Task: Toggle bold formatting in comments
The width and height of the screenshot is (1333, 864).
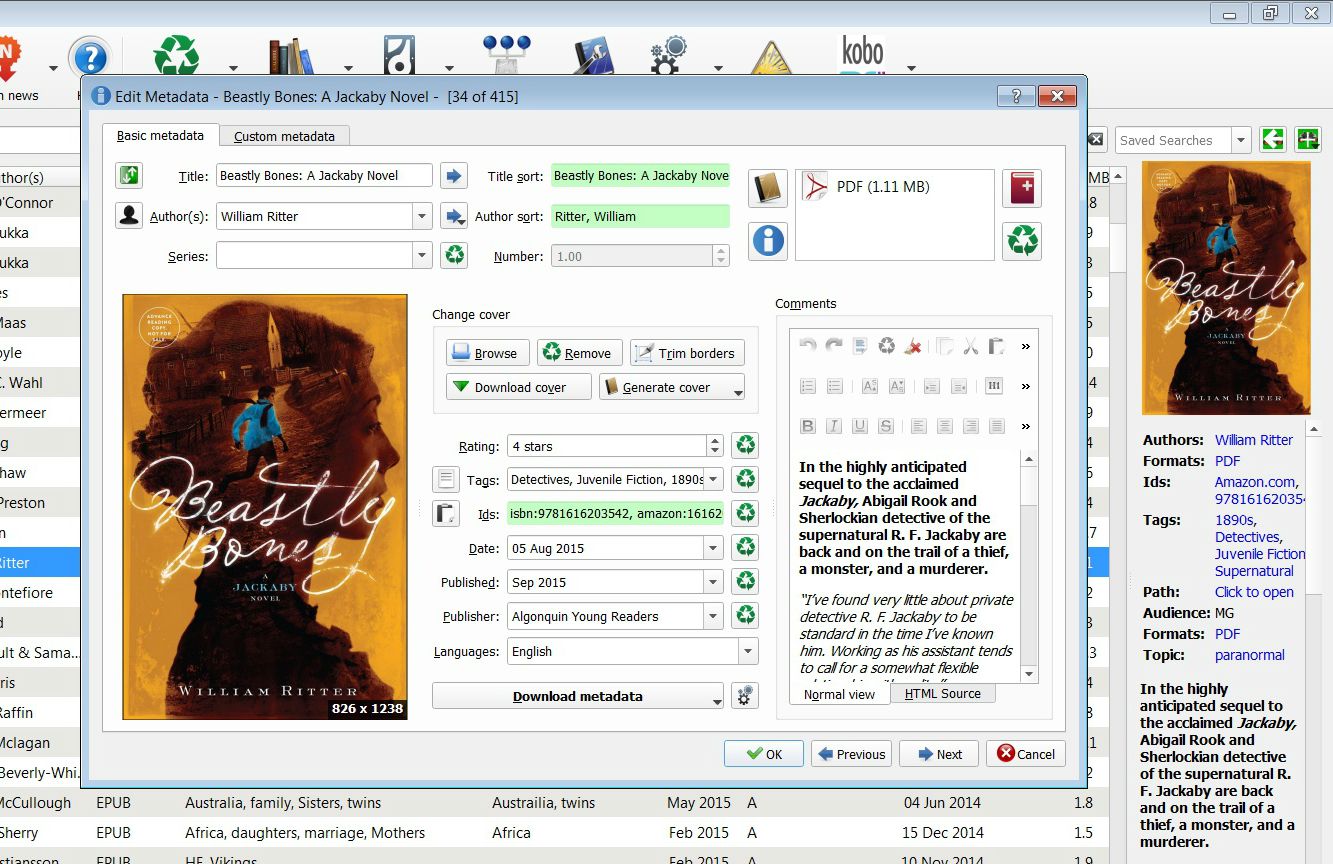Action: click(x=807, y=425)
